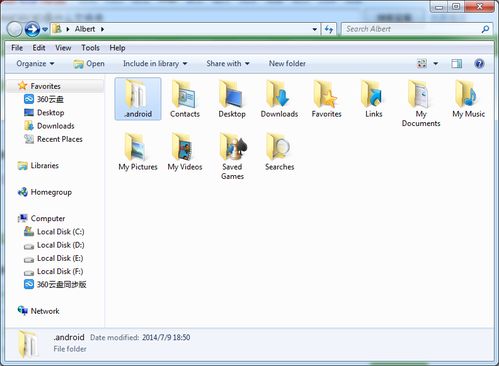Open the Contacts folder
This screenshot has height=366, width=499.
click(185, 99)
